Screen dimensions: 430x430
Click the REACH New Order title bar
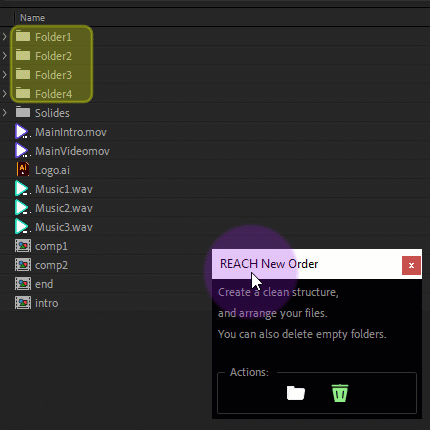(307, 264)
